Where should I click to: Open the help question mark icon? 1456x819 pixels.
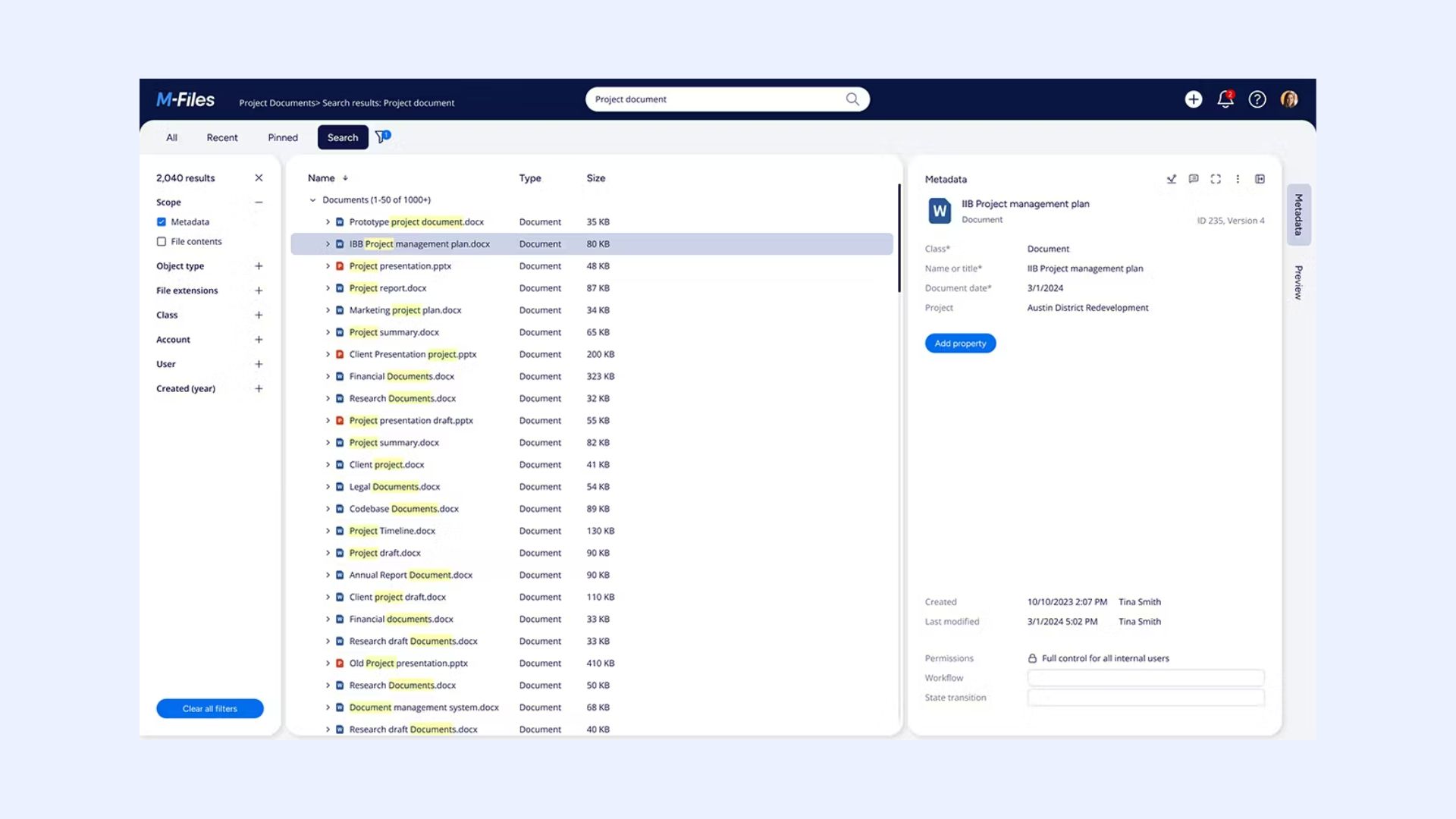click(x=1257, y=99)
